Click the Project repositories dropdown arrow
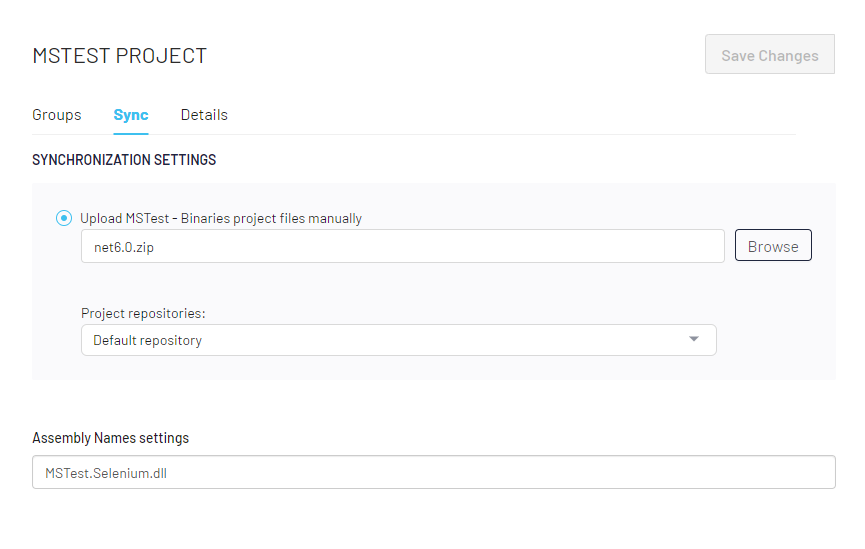 coord(695,340)
